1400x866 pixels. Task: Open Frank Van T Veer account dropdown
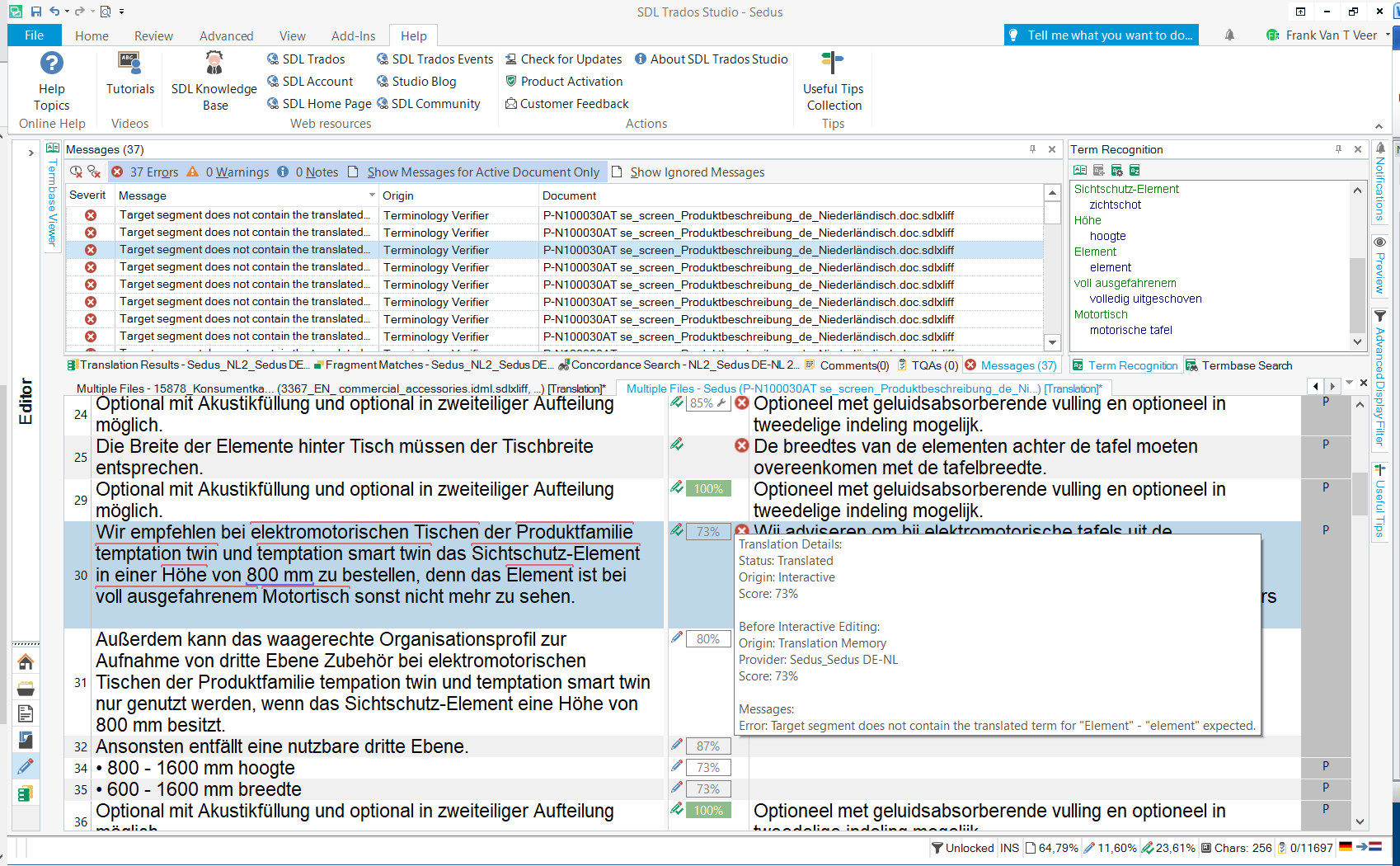(x=1388, y=35)
